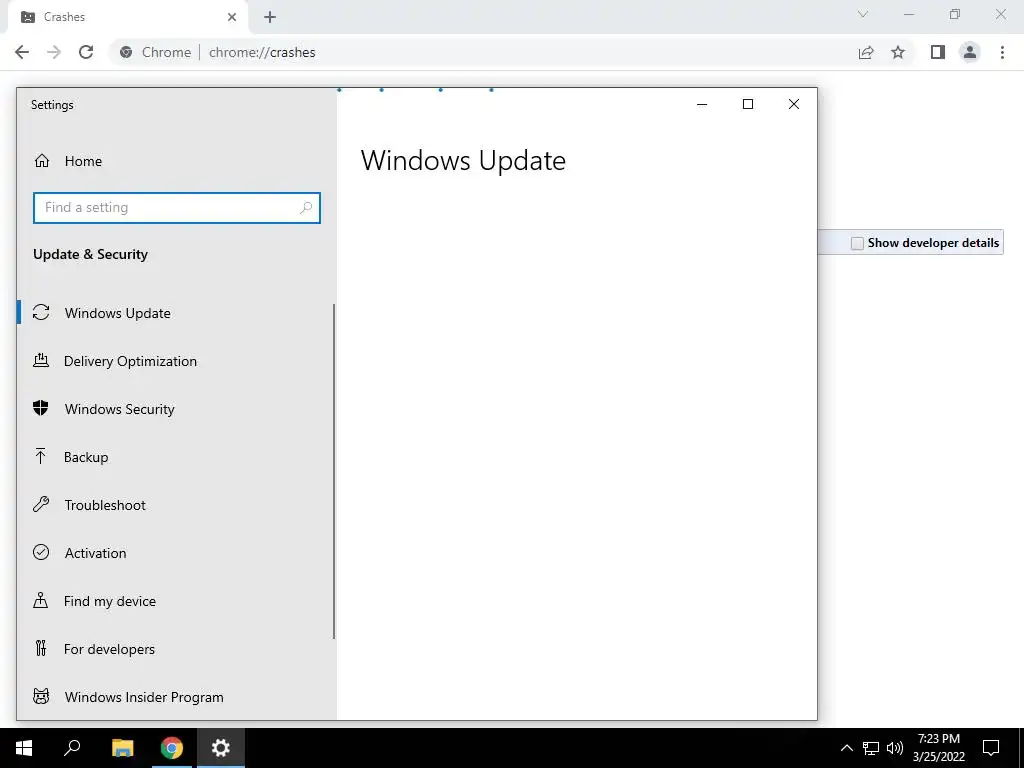Open the Chrome three-dot menu
The width and height of the screenshot is (1024, 768).
[1002, 52]
